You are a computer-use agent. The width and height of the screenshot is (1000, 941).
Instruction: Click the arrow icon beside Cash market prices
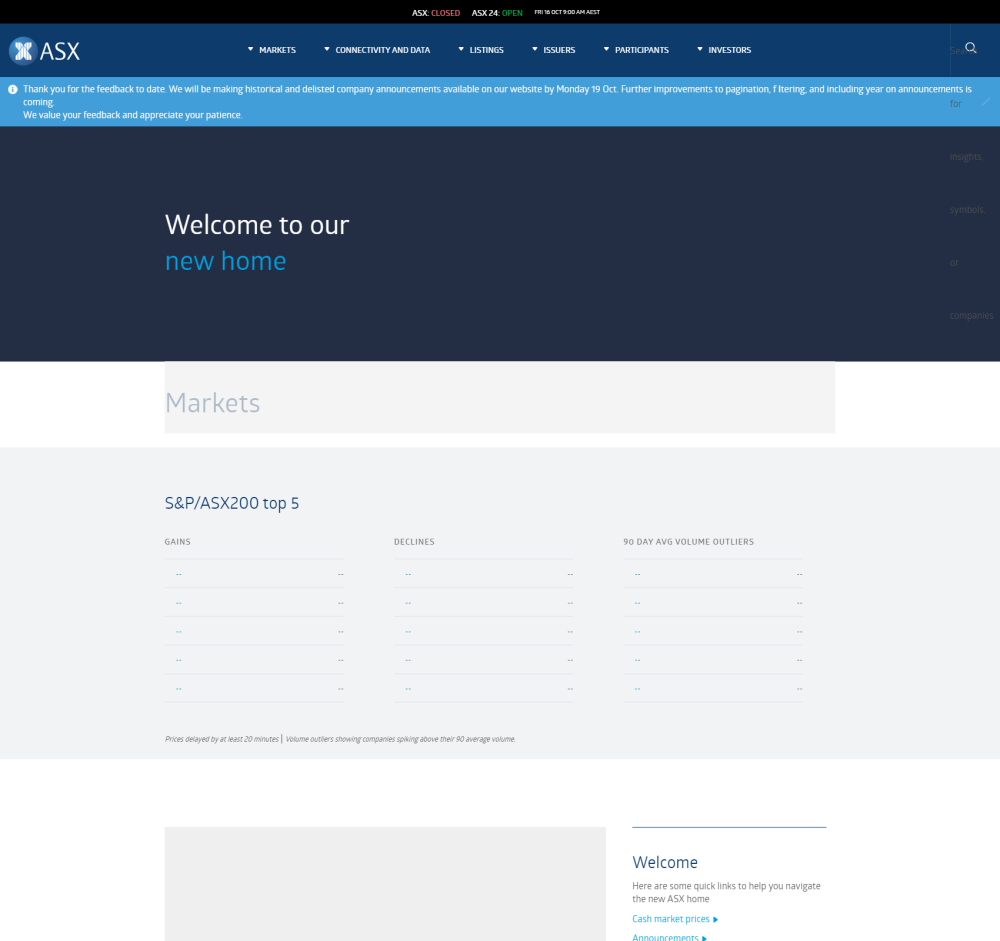tap(714, 919)
